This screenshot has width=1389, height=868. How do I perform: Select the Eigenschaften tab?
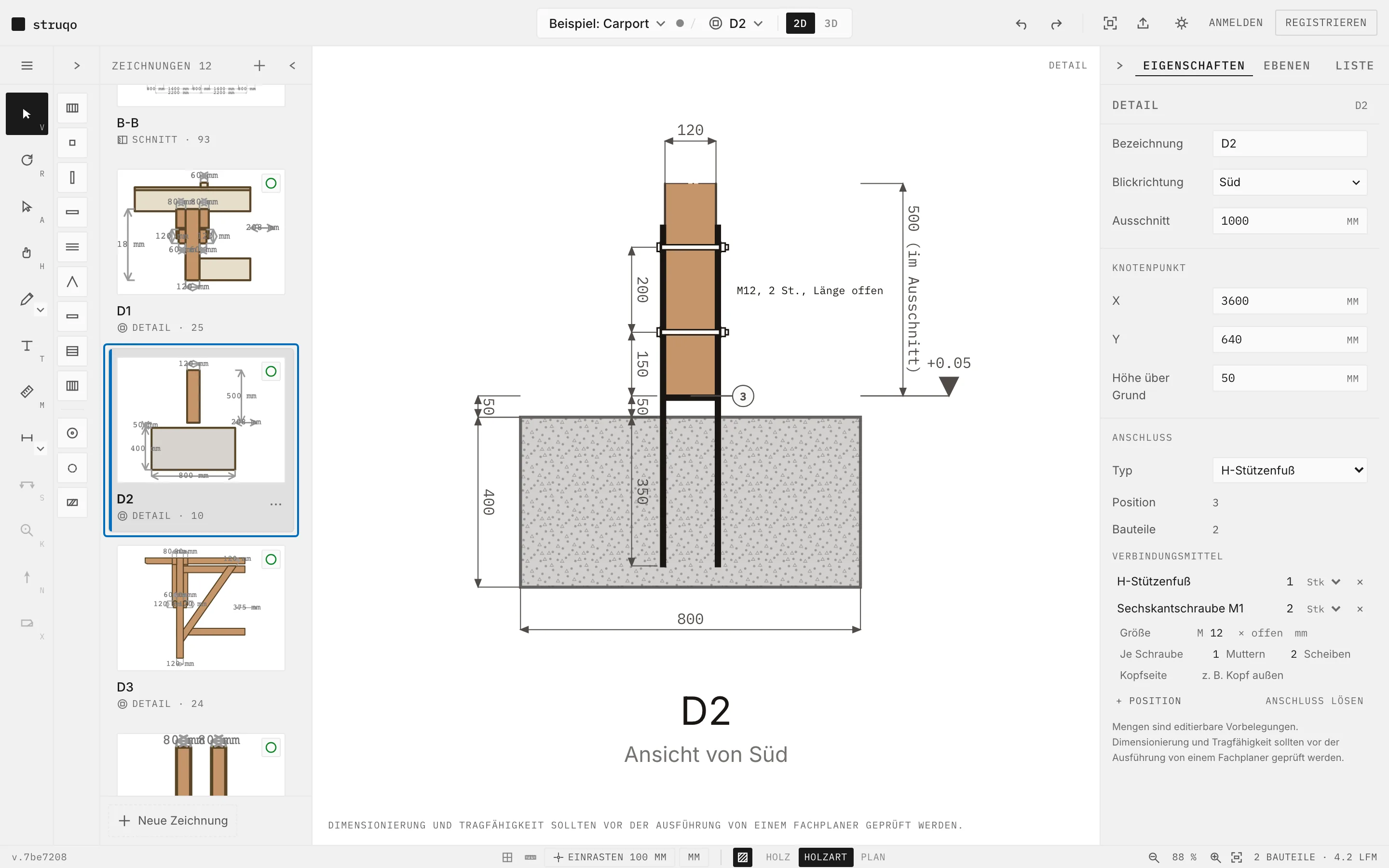tap(1193, 66)
